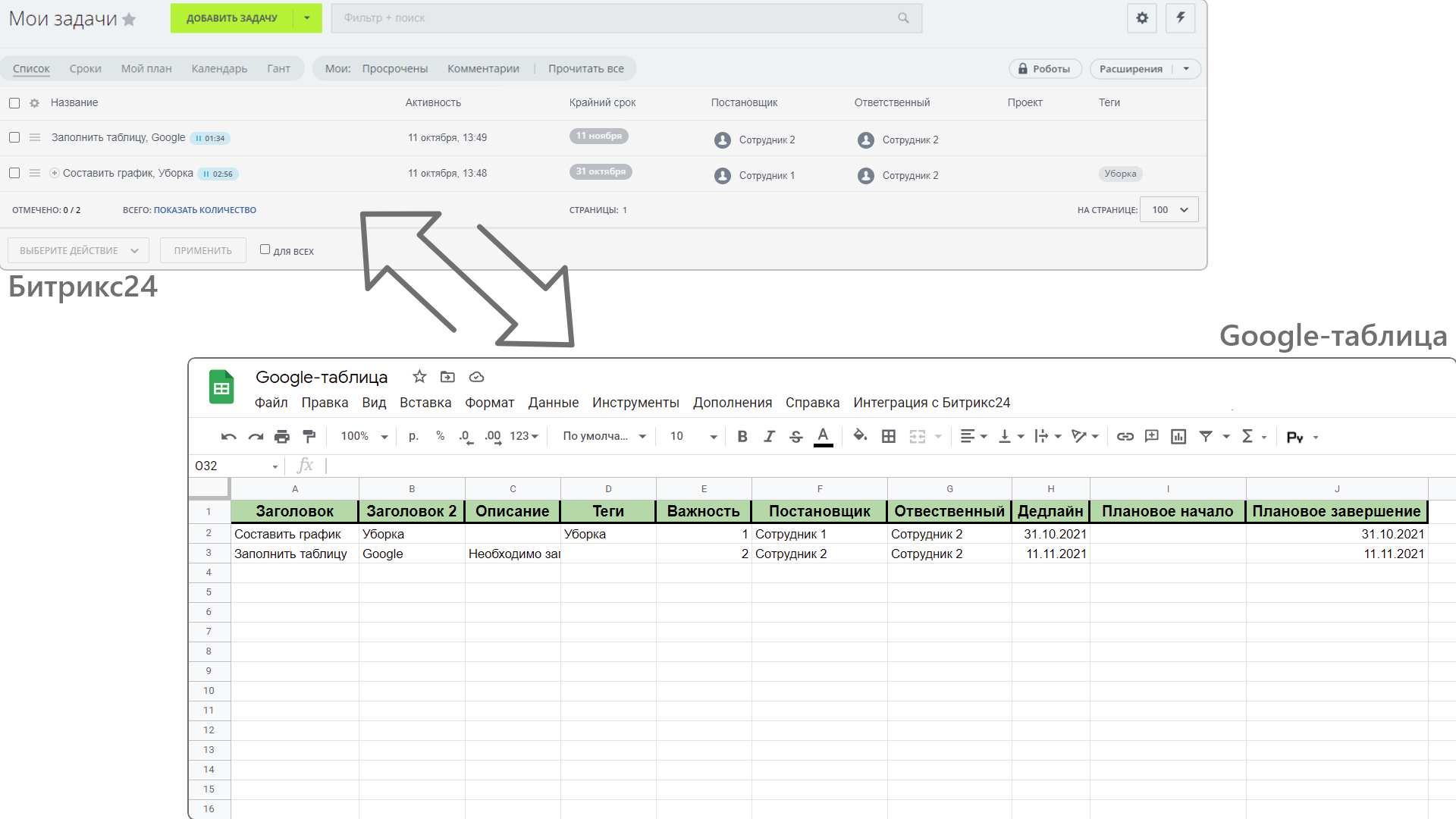Open text wrapping dropdown
Screen dimensions: 1456x819
click(x=1048, y=437)
